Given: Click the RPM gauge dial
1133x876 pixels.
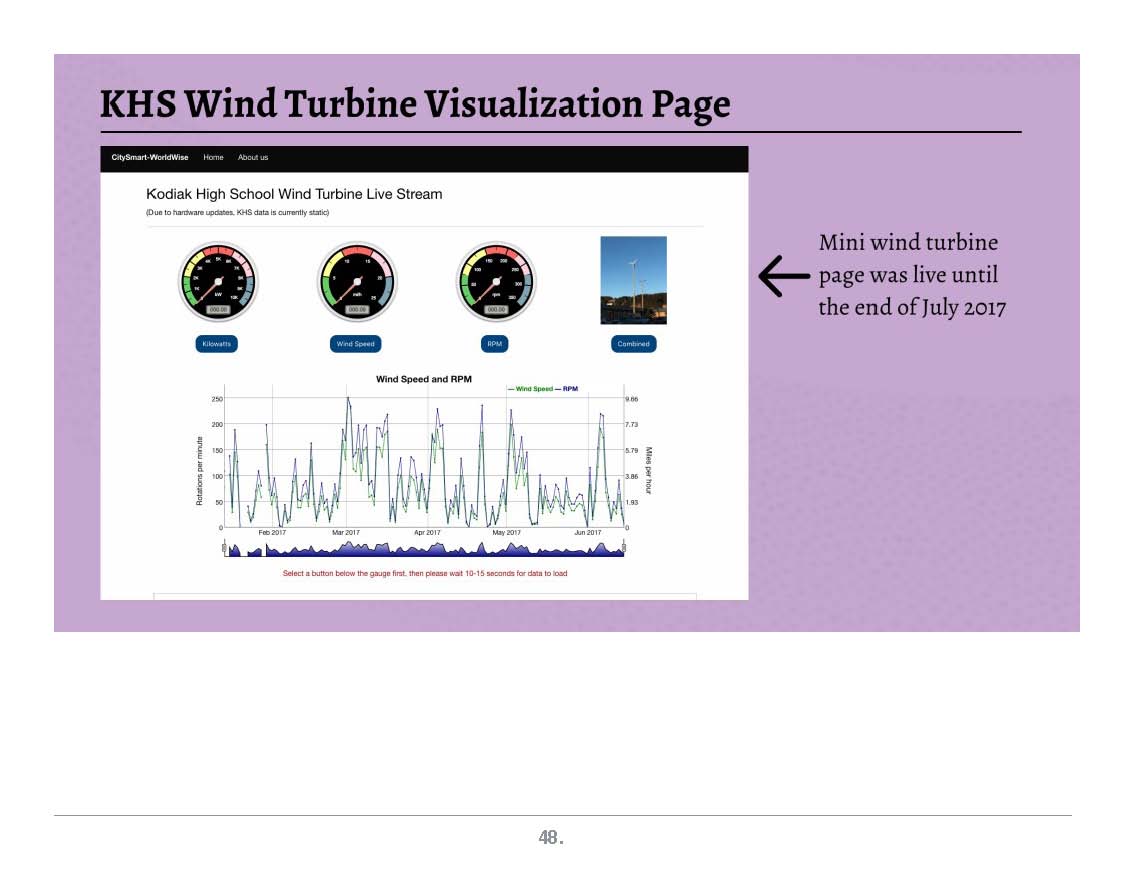Looking at the screenshot, I should [496, 281].
